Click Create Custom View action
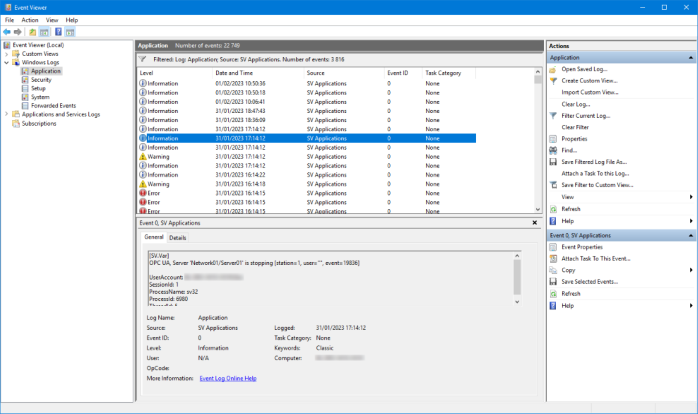The height and width of the screenshot is (414, 698). (x=589, y=80)
